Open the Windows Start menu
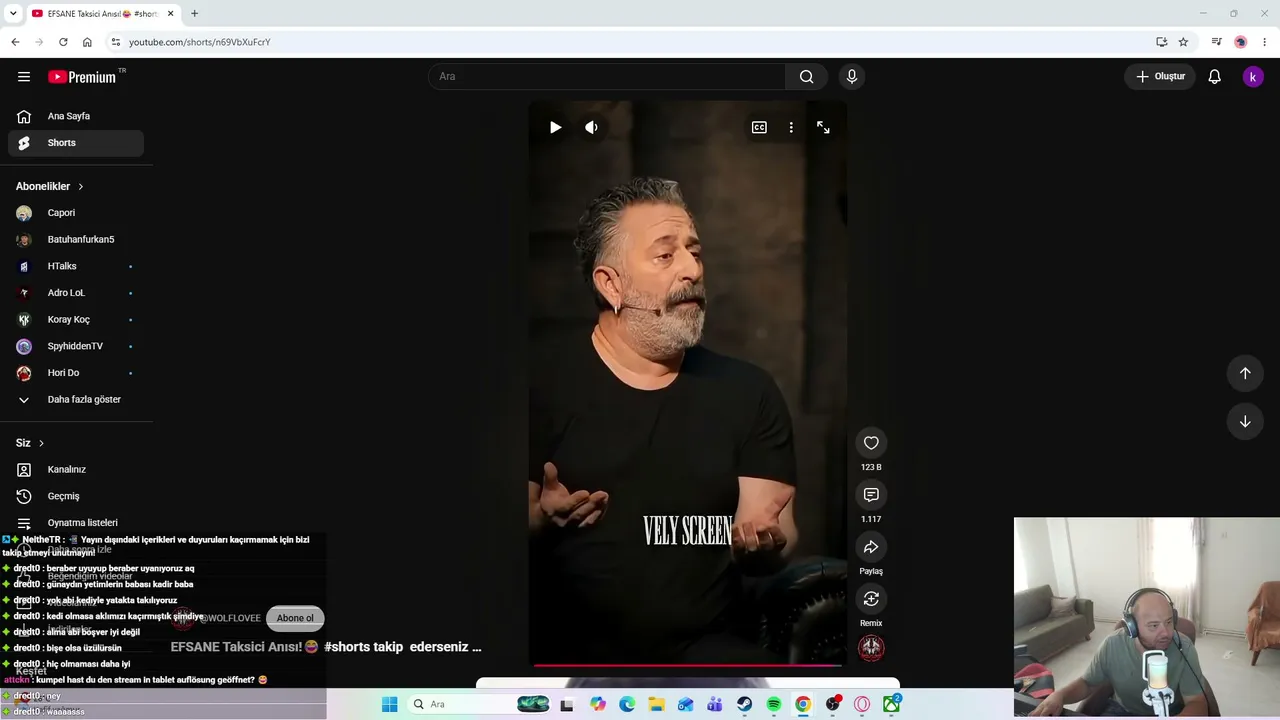Viewport: 1280px width, 720px height. coord(389,704)
